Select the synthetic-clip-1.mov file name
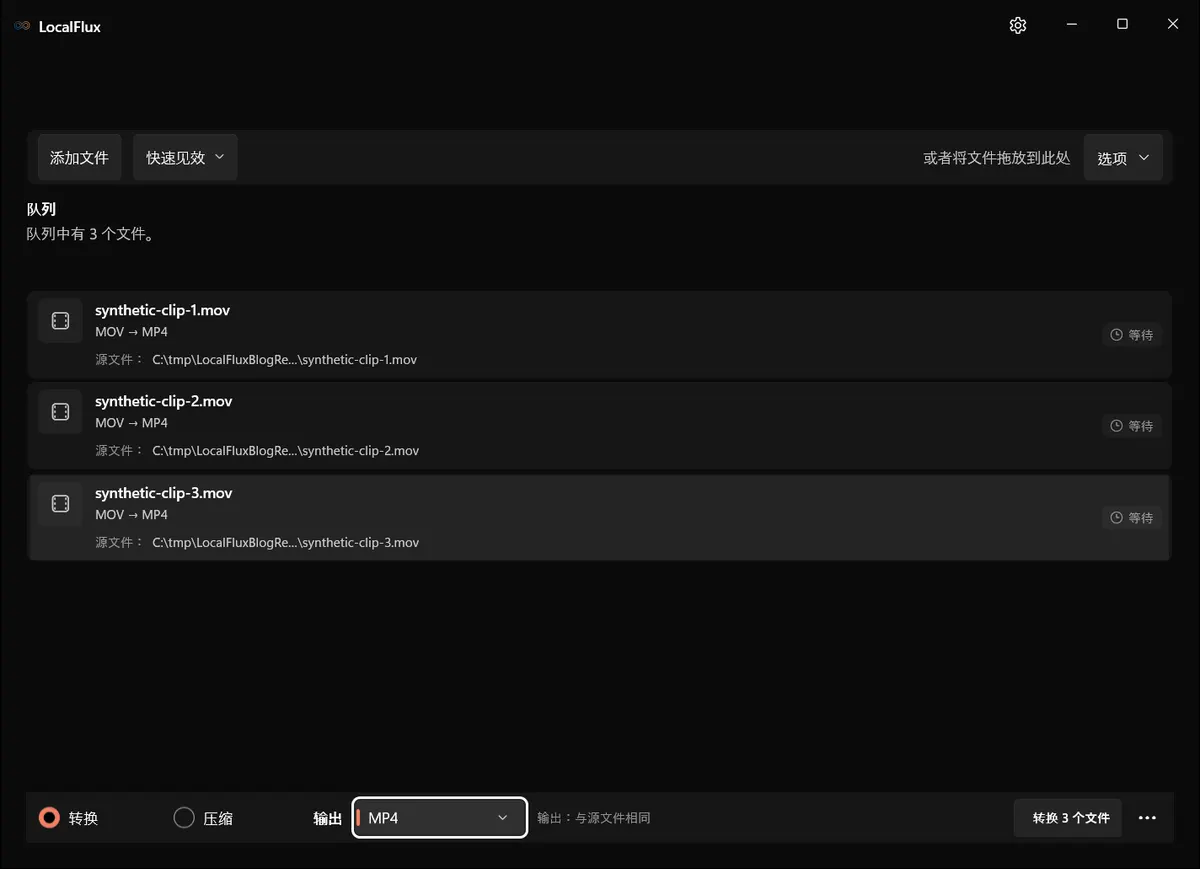Viewport: 1200px width, 869px height. [x=162, y=310]
